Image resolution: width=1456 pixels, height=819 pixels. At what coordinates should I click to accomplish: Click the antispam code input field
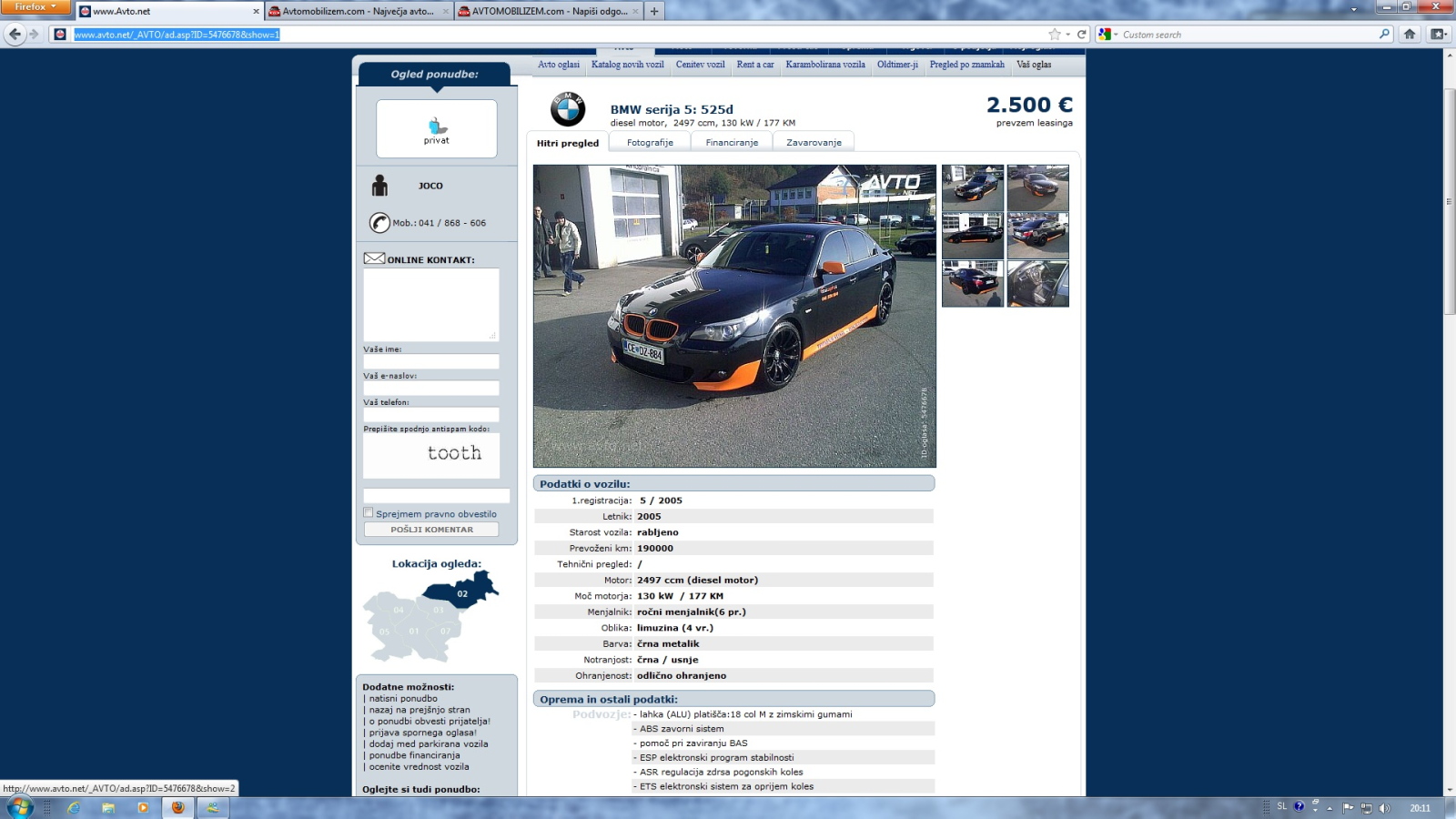(x=437, y=496)
